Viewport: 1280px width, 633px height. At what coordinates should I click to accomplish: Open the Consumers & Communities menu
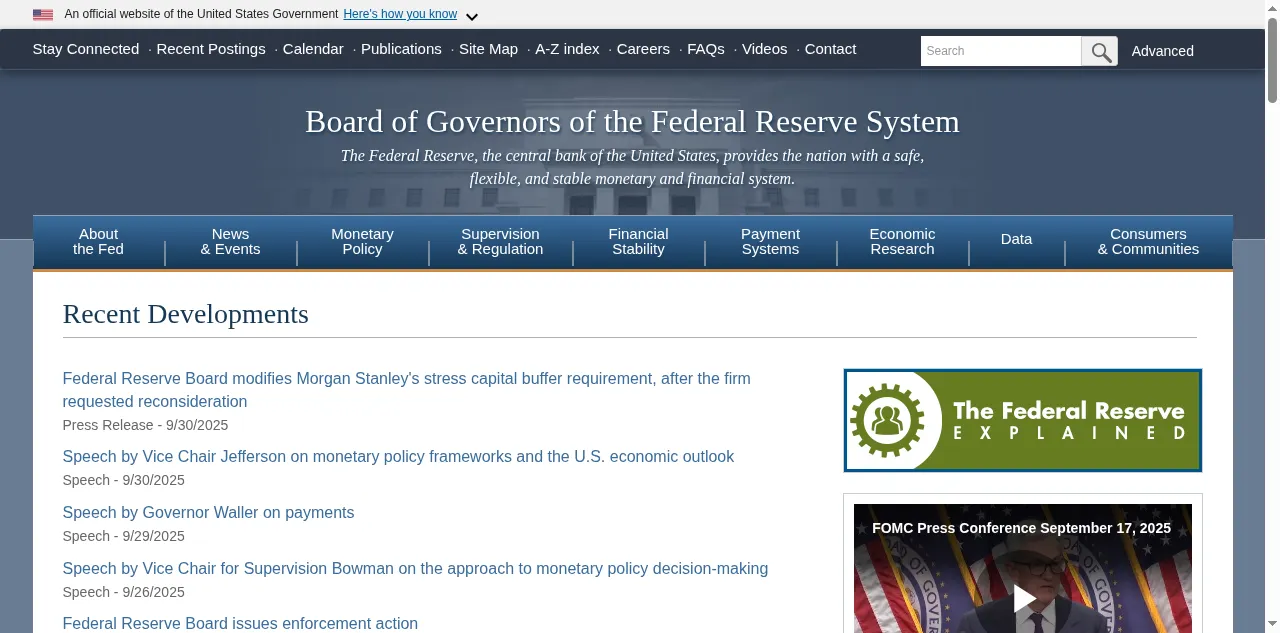pos(1148,241)
